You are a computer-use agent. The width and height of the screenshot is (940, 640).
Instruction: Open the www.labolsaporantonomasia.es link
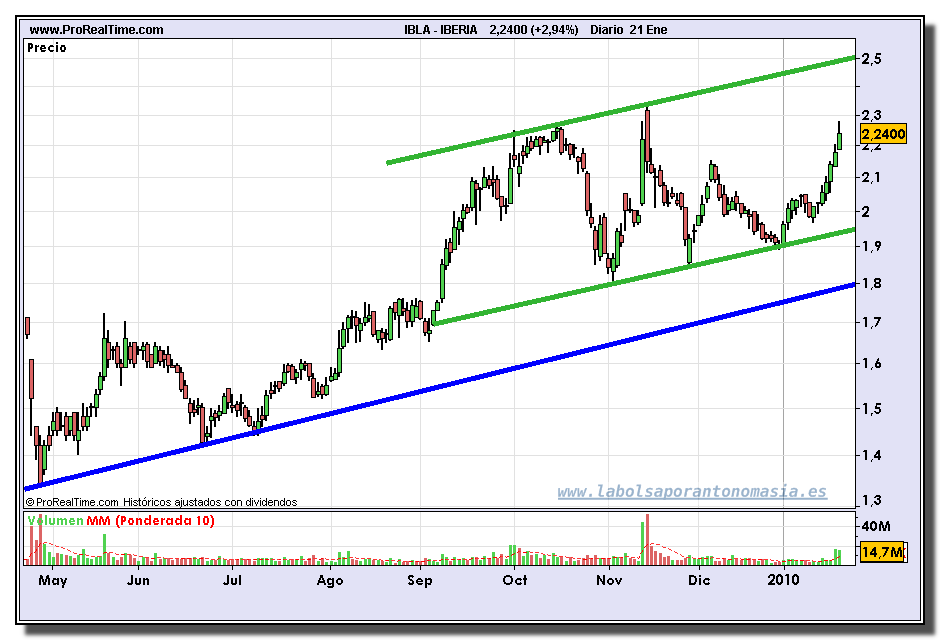(x=692, y=492)
